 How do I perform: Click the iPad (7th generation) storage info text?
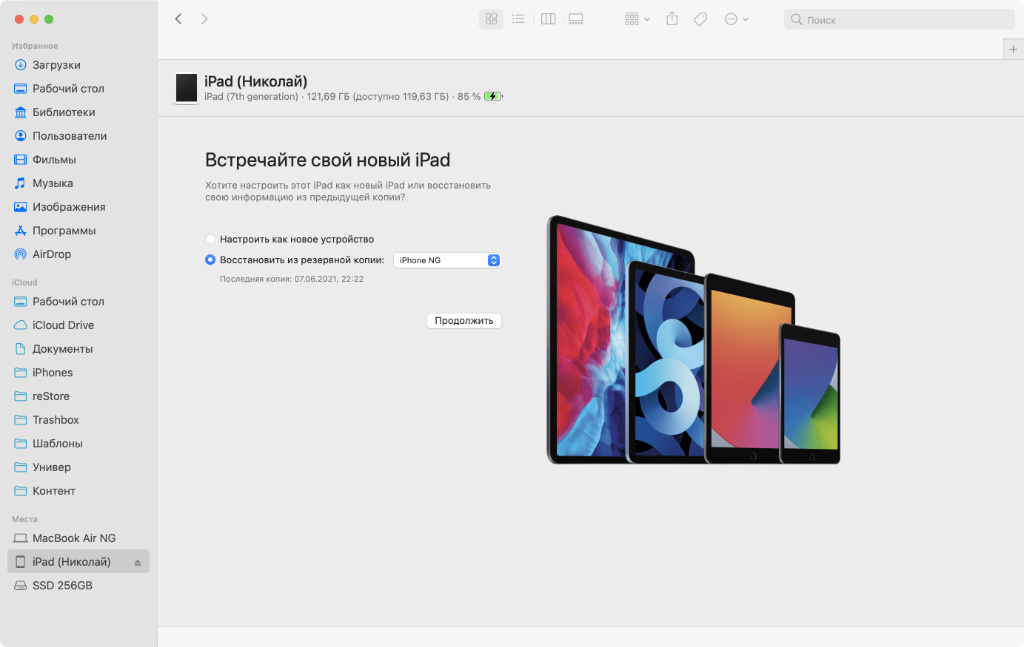click(342, 97)
